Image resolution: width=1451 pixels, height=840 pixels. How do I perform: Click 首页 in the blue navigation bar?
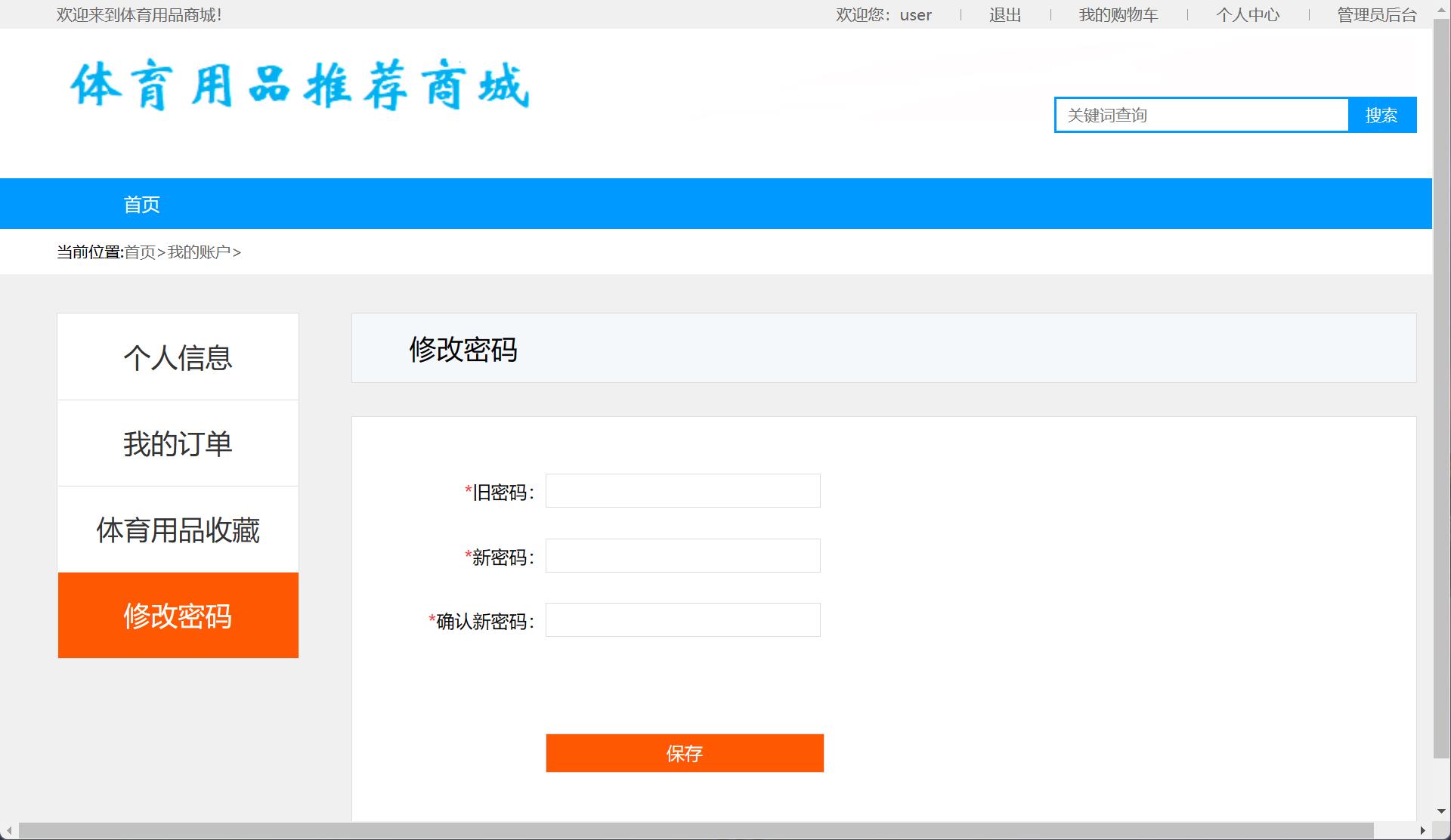(141, 203)
